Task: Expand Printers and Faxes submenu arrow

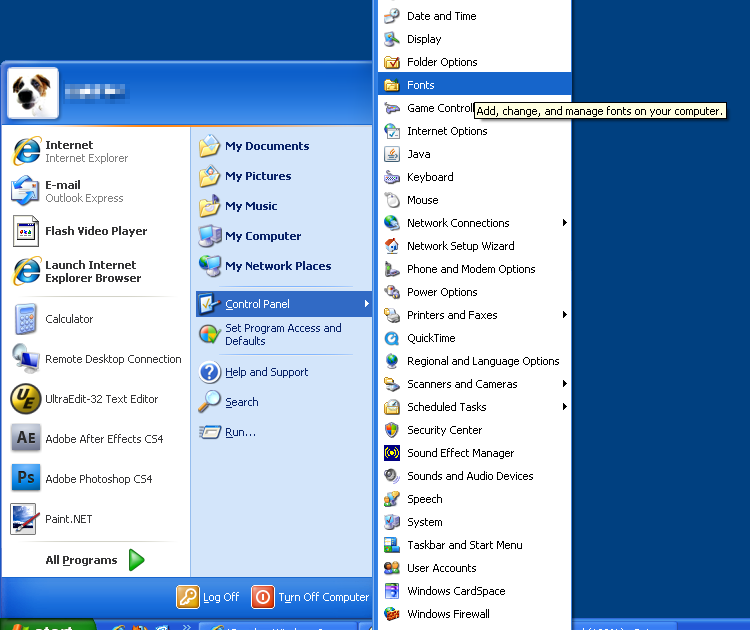Action: [x=564, y=314]
